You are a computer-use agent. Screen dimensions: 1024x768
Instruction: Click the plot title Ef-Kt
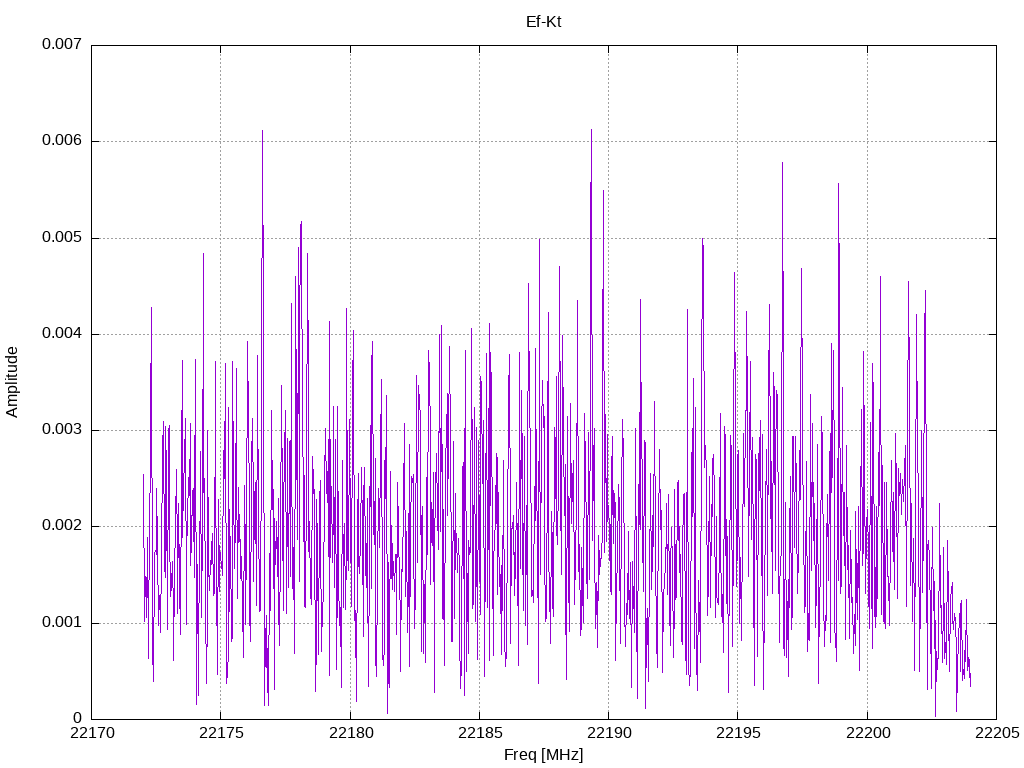[x=543, y=22]
